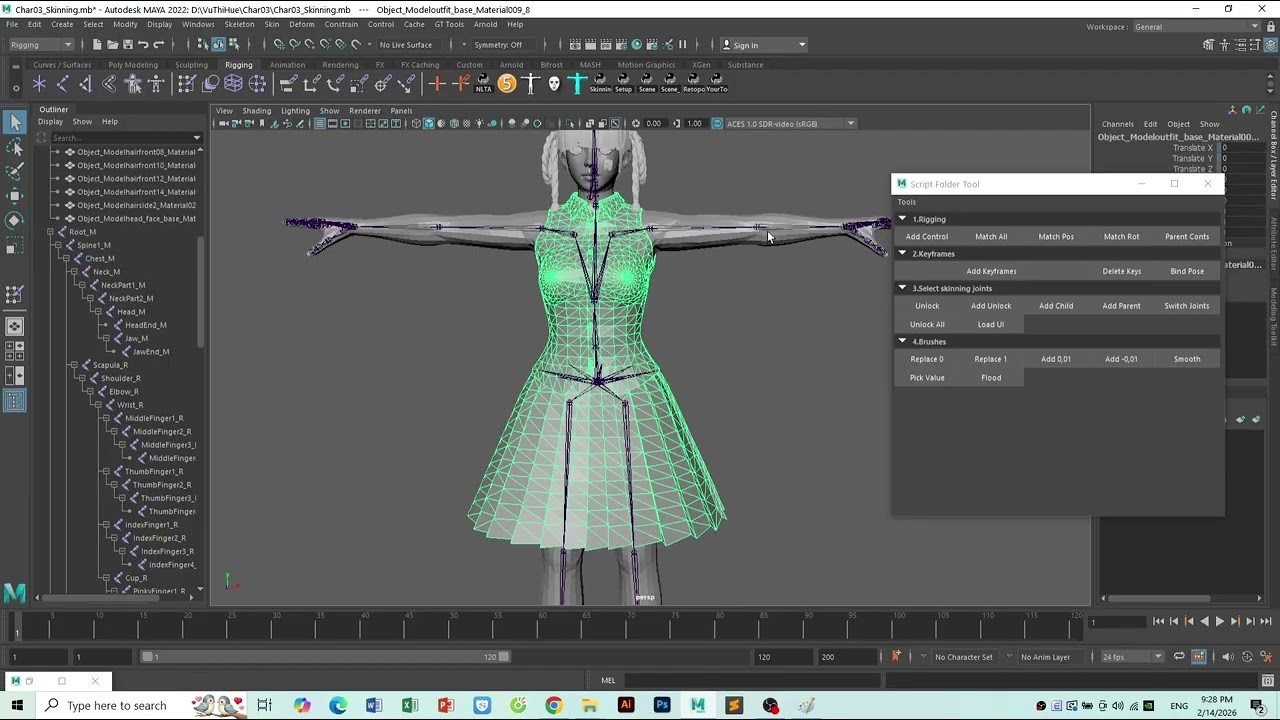Switch to the Poly Modeling shelf tab
The height and width of the screenshot is (720, 1280).
tap(133, 65)
